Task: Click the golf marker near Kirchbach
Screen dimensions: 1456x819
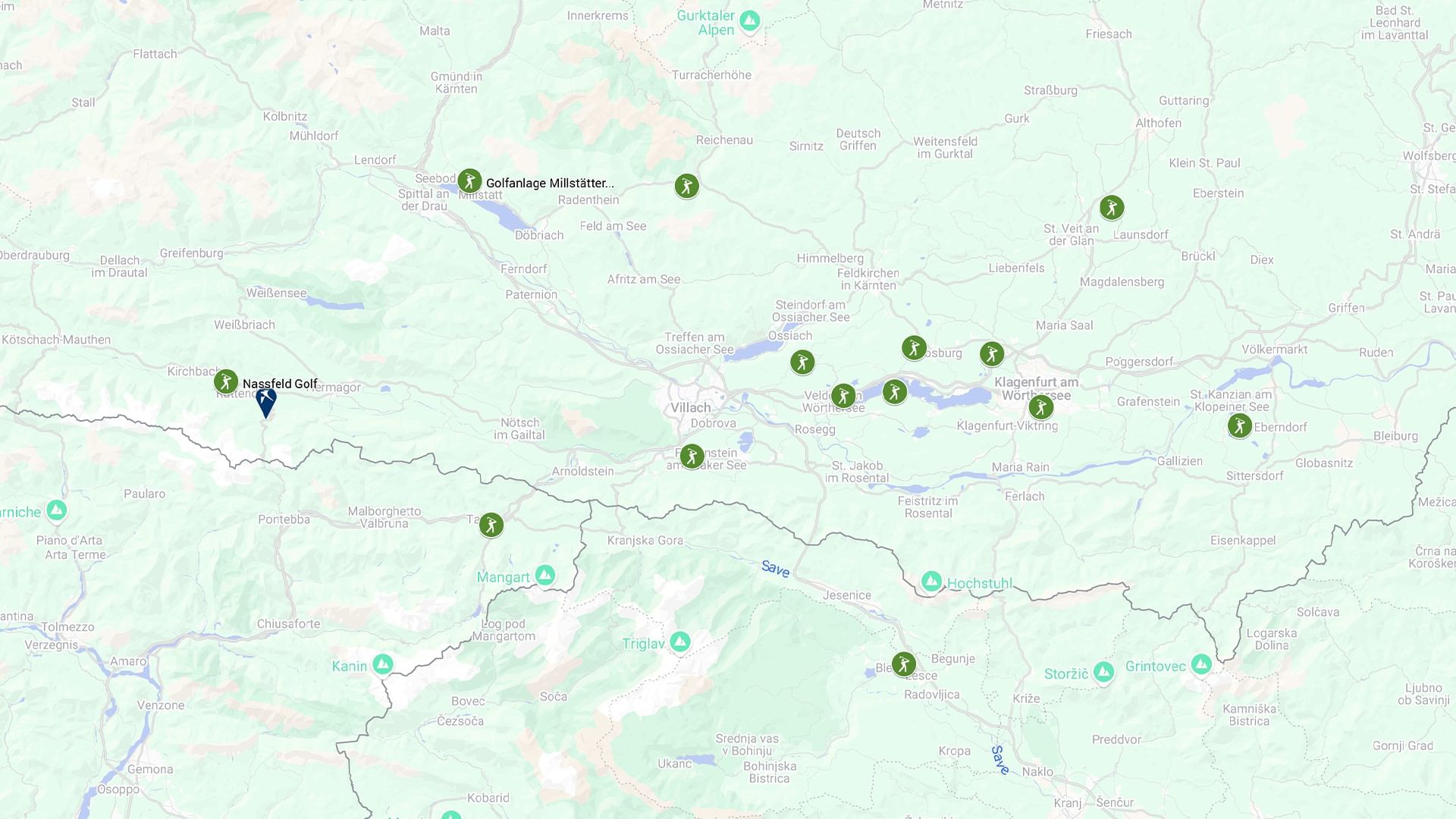Action: click(x=226, y=381)
